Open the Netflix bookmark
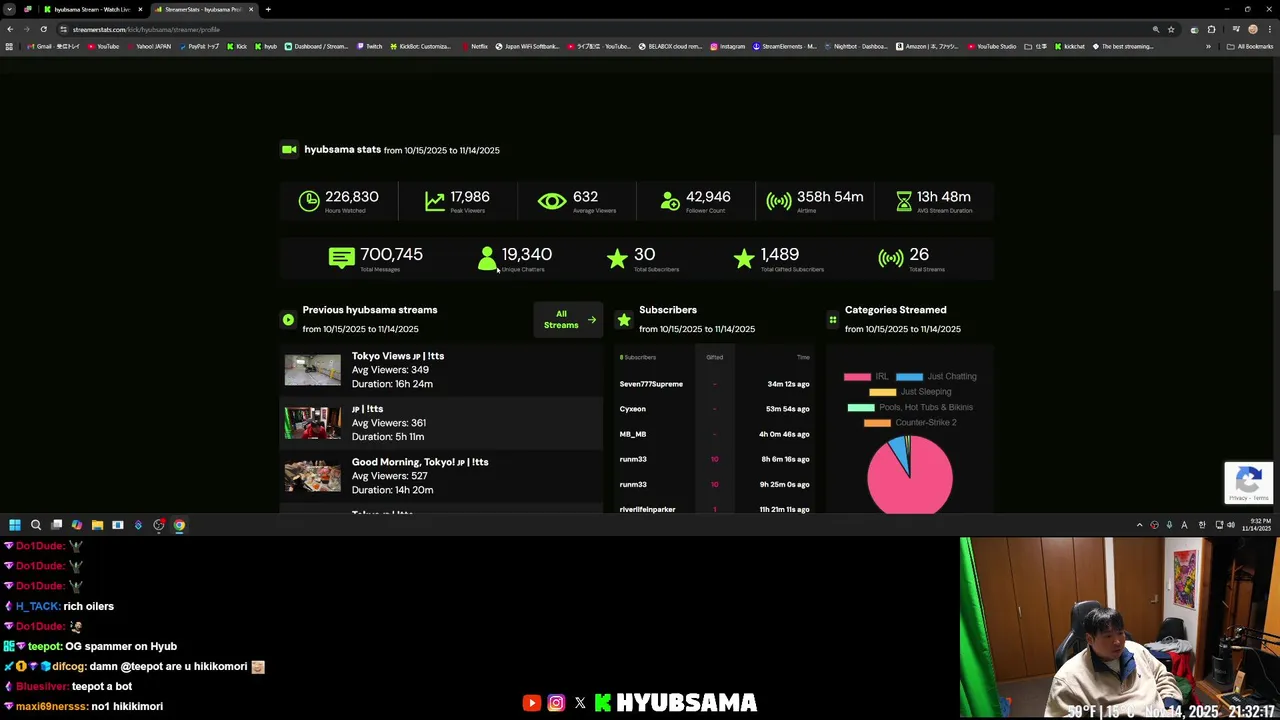The image size is (1280, 720). tap(475, 46)
